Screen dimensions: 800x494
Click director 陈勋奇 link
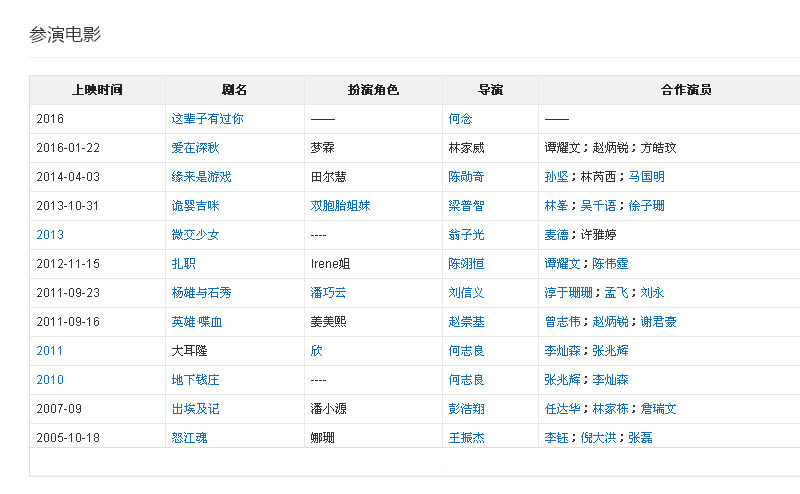tap(466, 177)
